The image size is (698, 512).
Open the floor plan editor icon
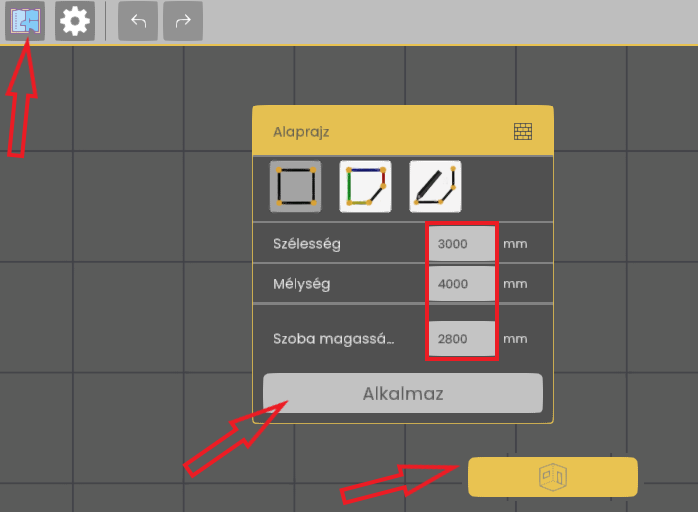click(25, 21)
